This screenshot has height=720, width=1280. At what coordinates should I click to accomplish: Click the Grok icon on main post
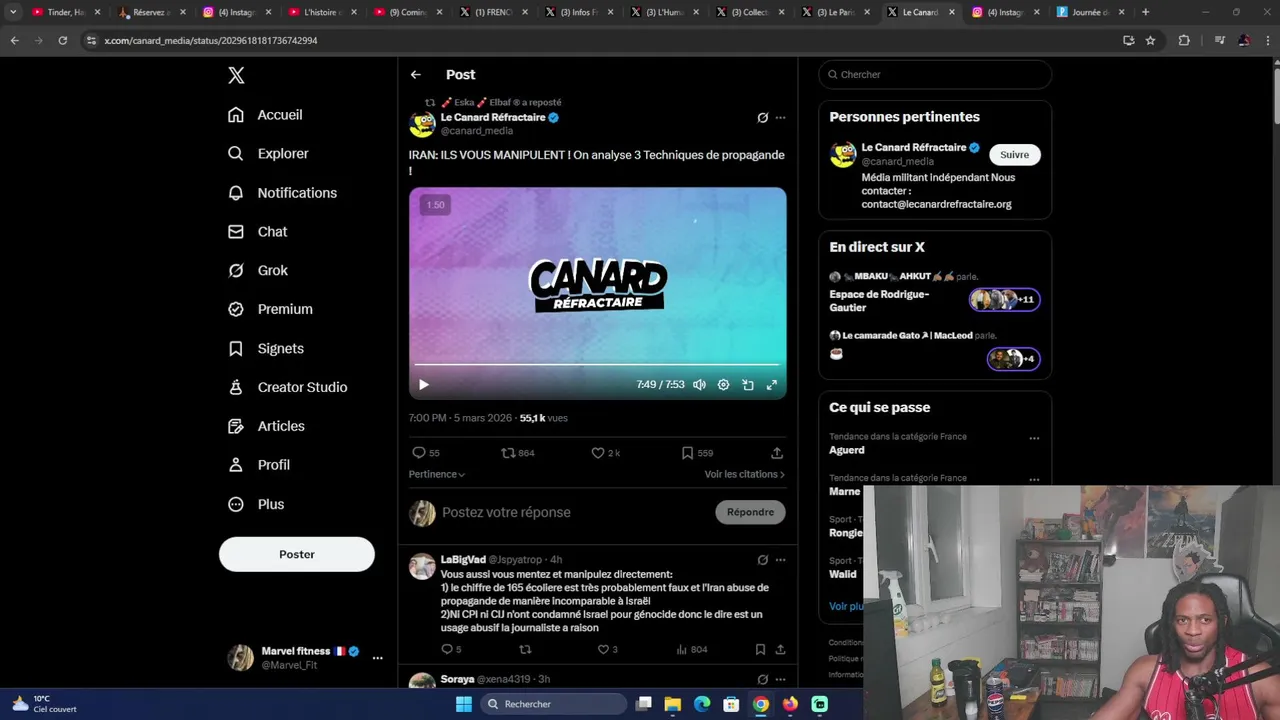(762, 118)
